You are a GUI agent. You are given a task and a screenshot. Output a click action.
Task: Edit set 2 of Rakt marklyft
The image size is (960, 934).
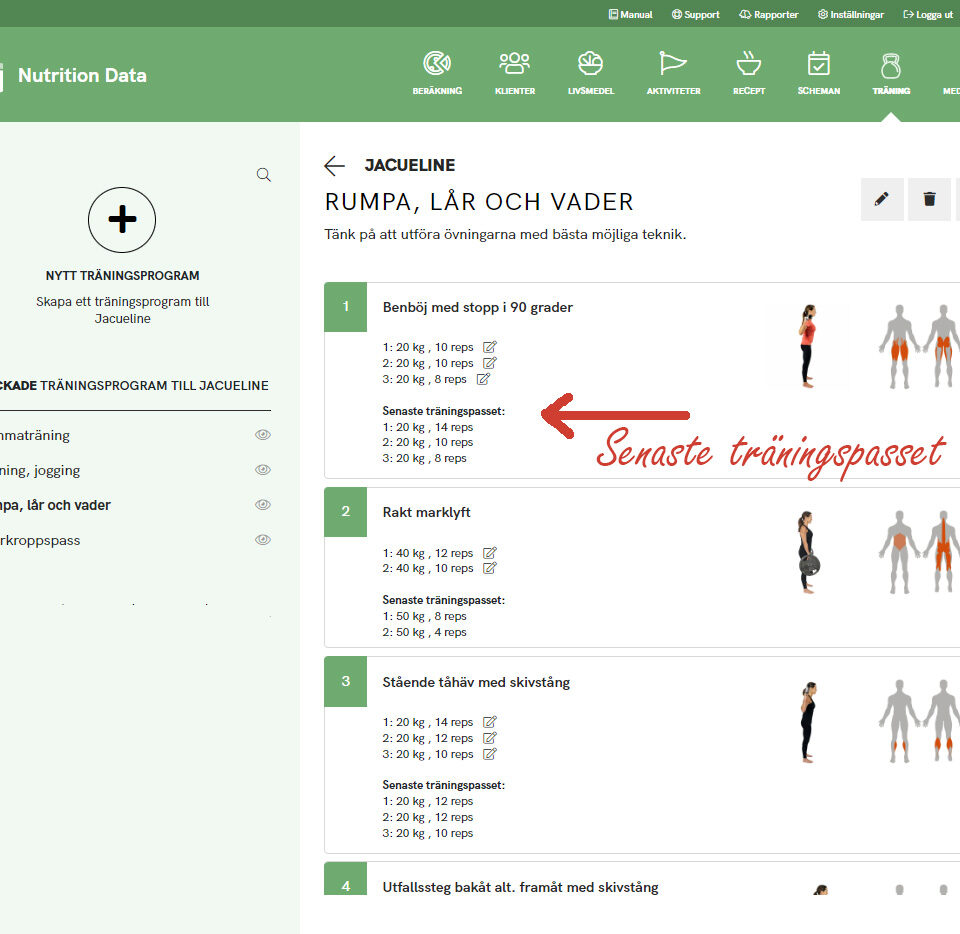(490, 568)
